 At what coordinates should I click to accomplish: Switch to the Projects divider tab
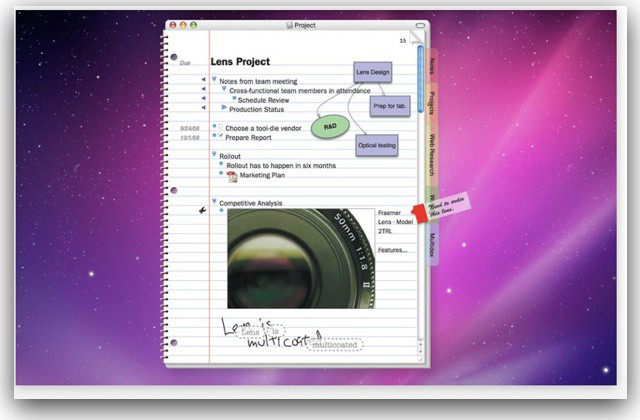[432, 103]
